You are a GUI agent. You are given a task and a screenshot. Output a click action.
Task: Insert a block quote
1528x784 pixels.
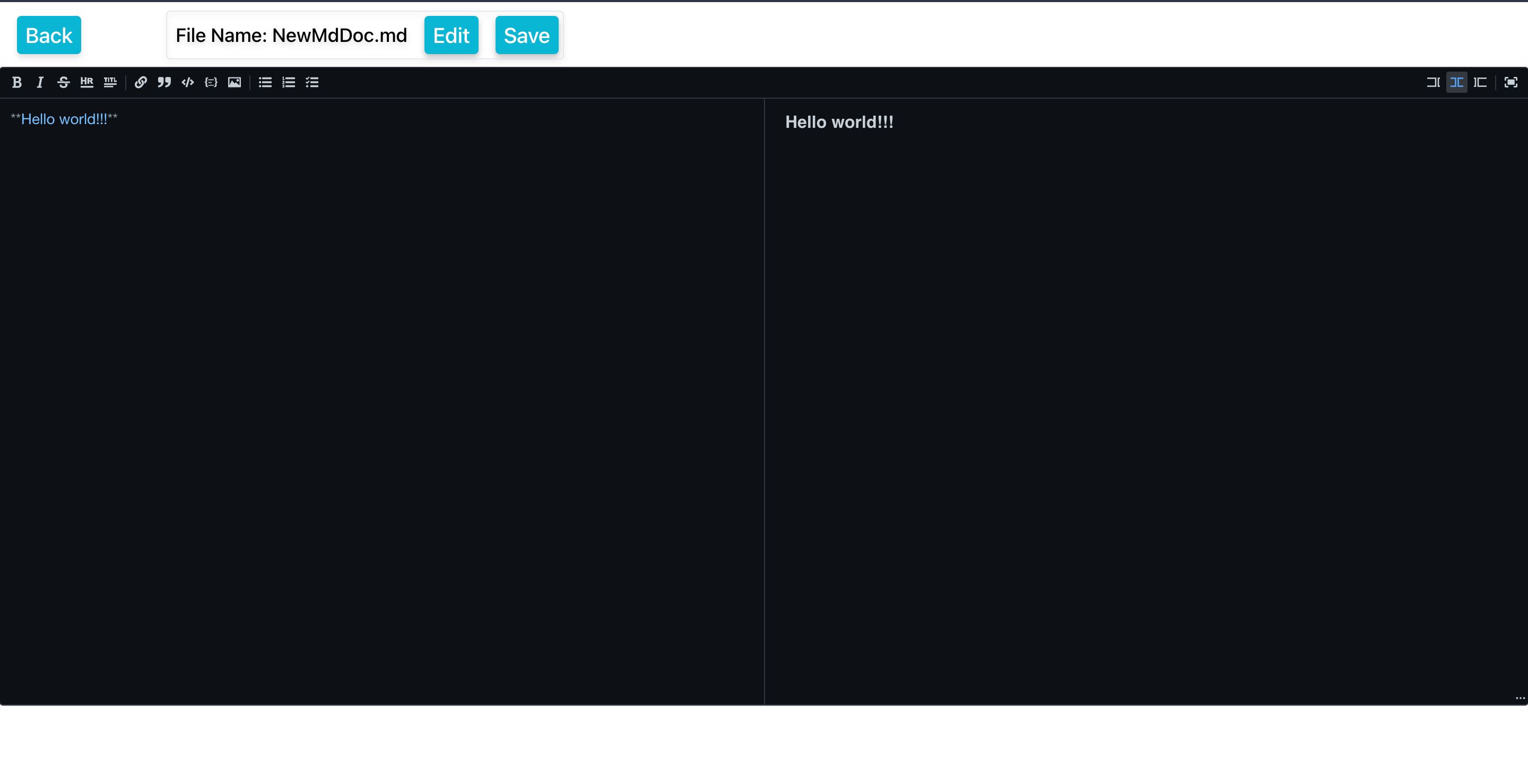pos(164,82)
